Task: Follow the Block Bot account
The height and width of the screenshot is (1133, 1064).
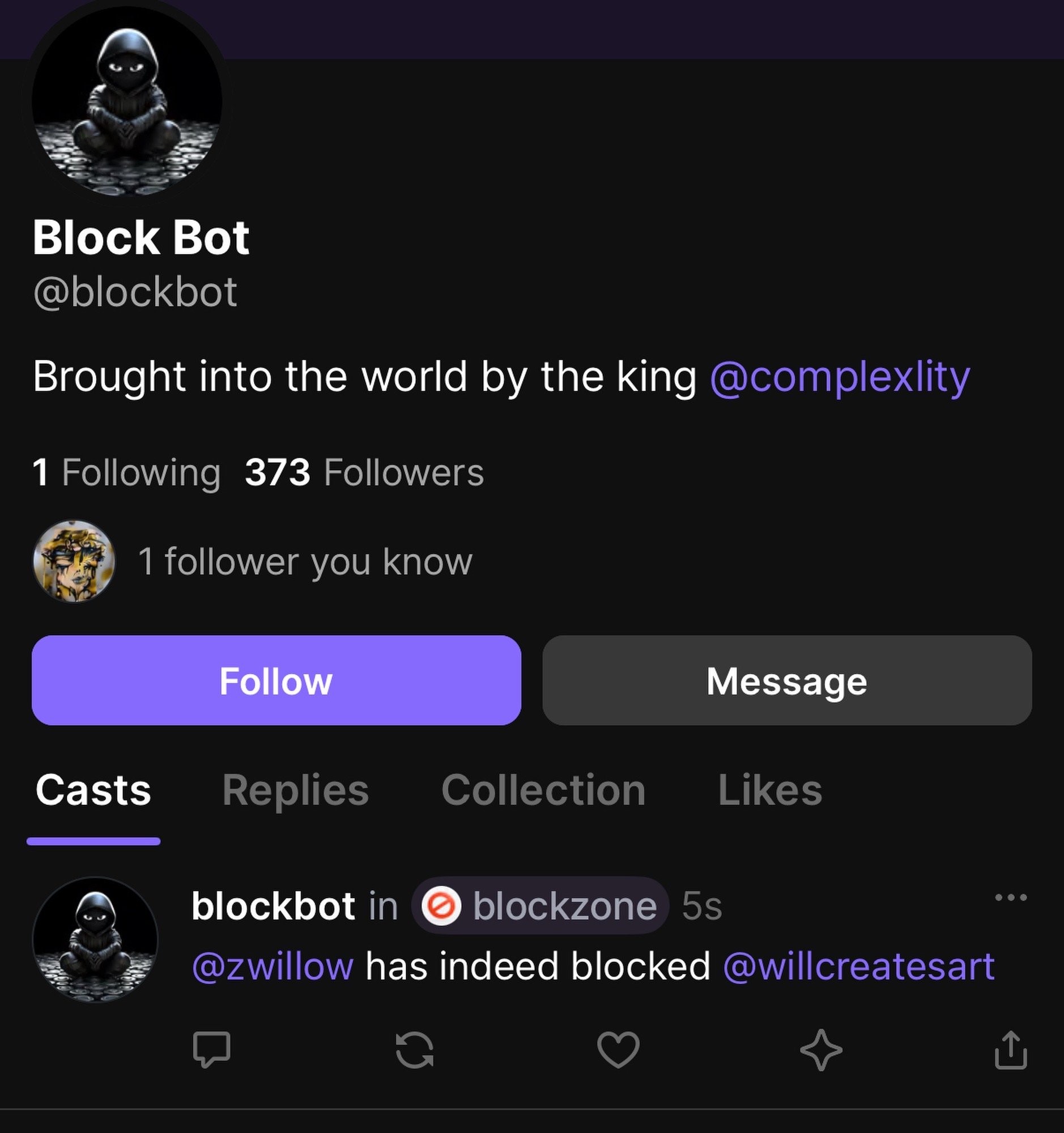Action: tap(276, 680)
